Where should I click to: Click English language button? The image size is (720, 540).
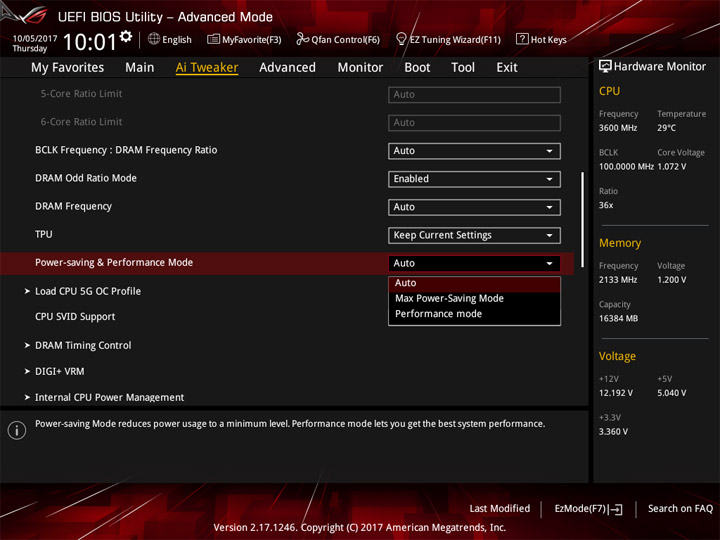(x=170, y=39)
